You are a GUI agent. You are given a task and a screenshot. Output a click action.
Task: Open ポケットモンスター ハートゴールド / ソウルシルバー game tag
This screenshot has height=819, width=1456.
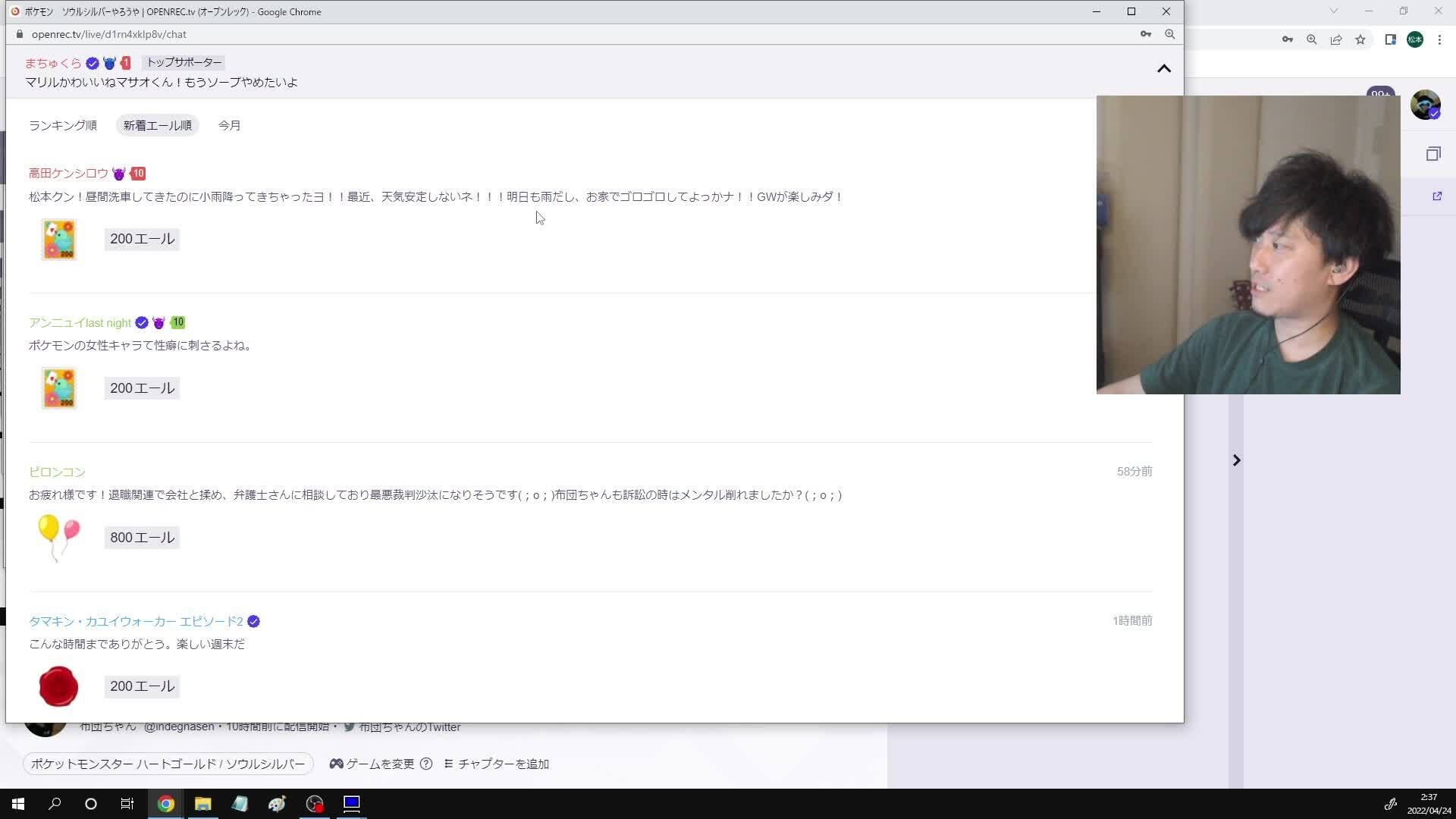pyautogui.click(x=168, y=764)
